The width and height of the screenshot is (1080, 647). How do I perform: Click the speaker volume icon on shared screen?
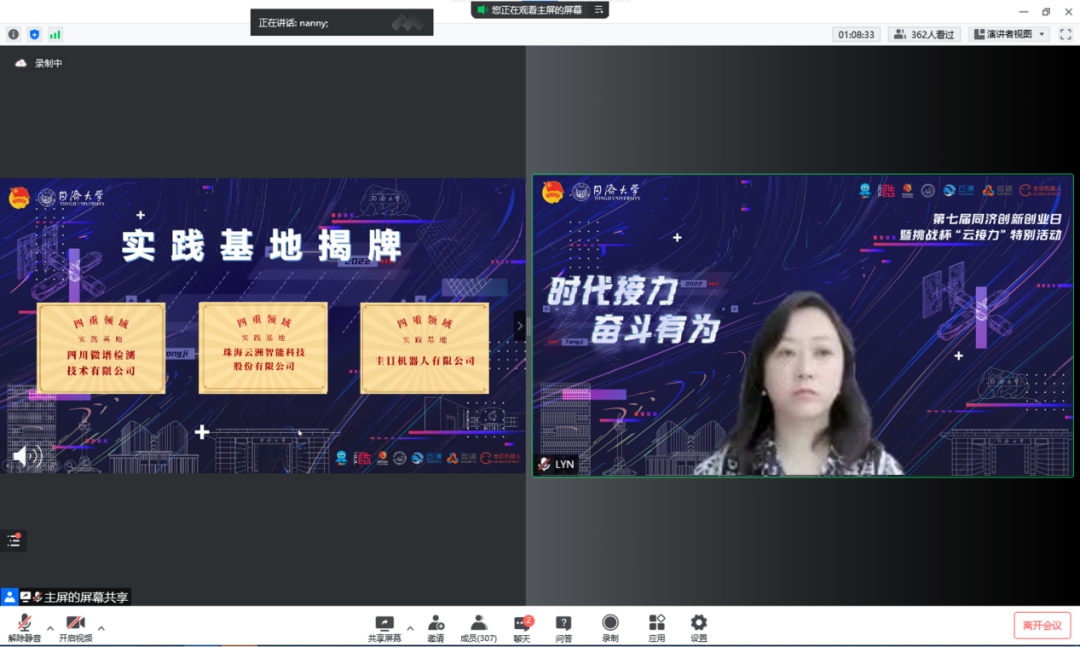tap(26, 457)
